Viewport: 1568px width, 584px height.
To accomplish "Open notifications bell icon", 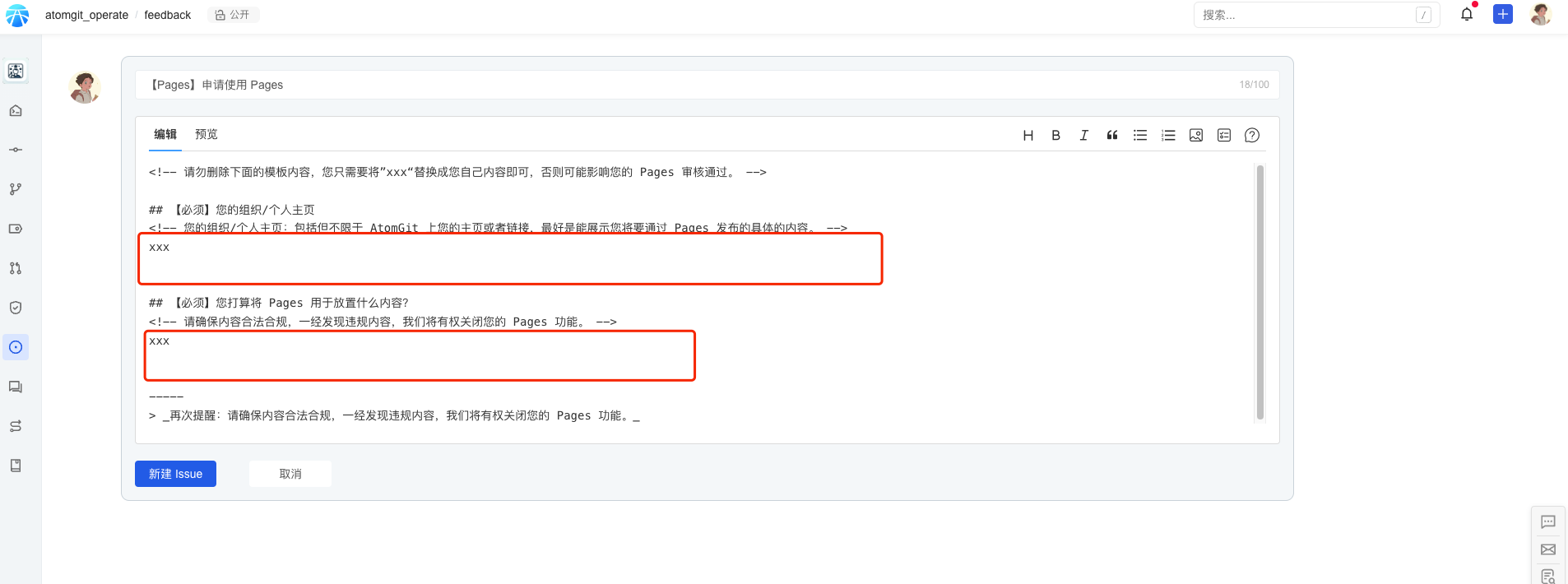I will [1467, 14].
